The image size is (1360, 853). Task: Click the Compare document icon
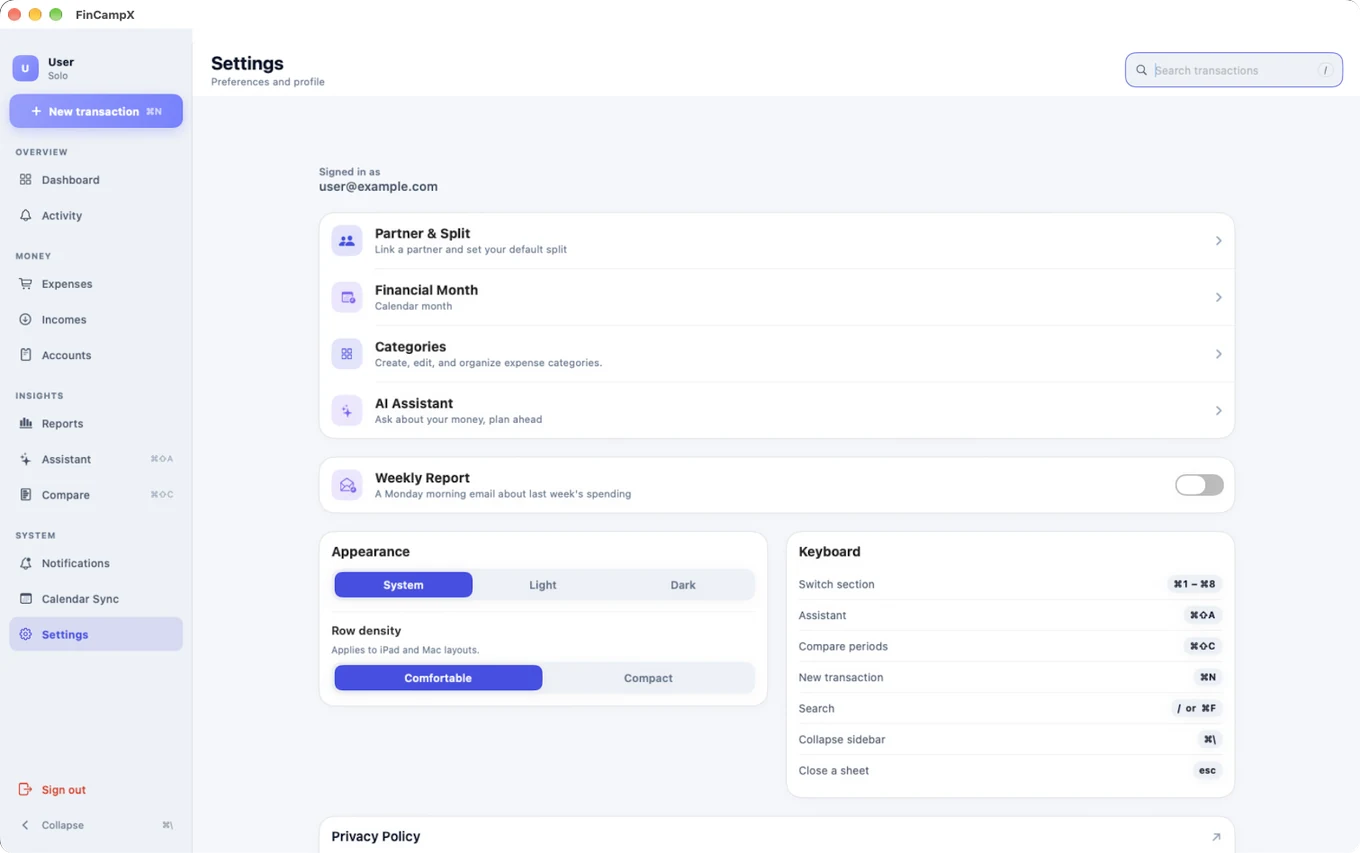[x=26, y=495]
